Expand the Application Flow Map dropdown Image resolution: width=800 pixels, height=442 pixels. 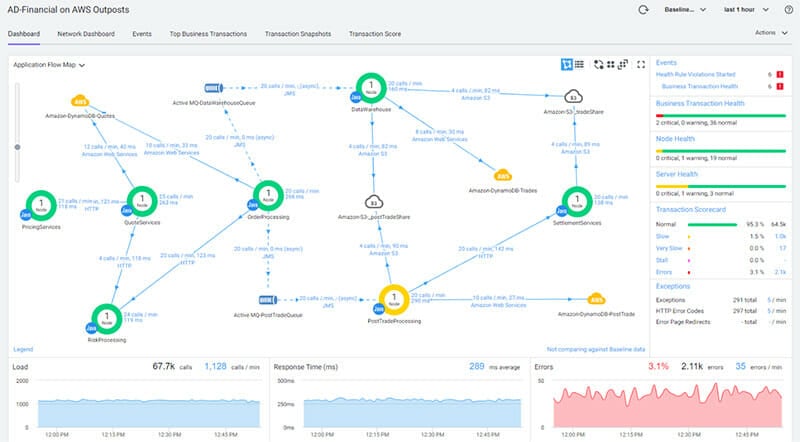(49, 65)
